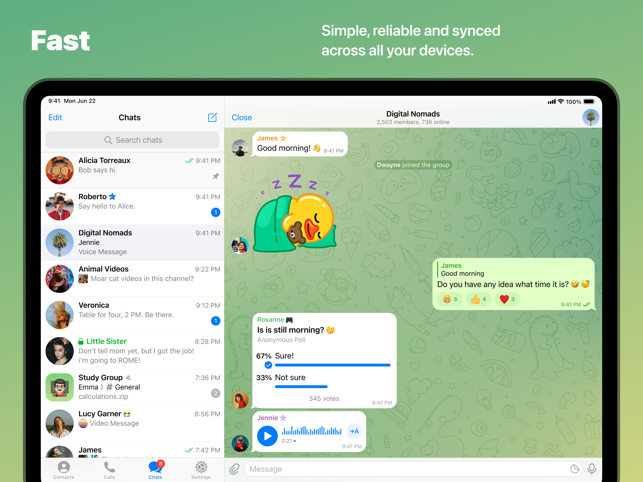Tap Alicia Torreaux's profile picture
643x482 pixels.
(x=59, y=170)
